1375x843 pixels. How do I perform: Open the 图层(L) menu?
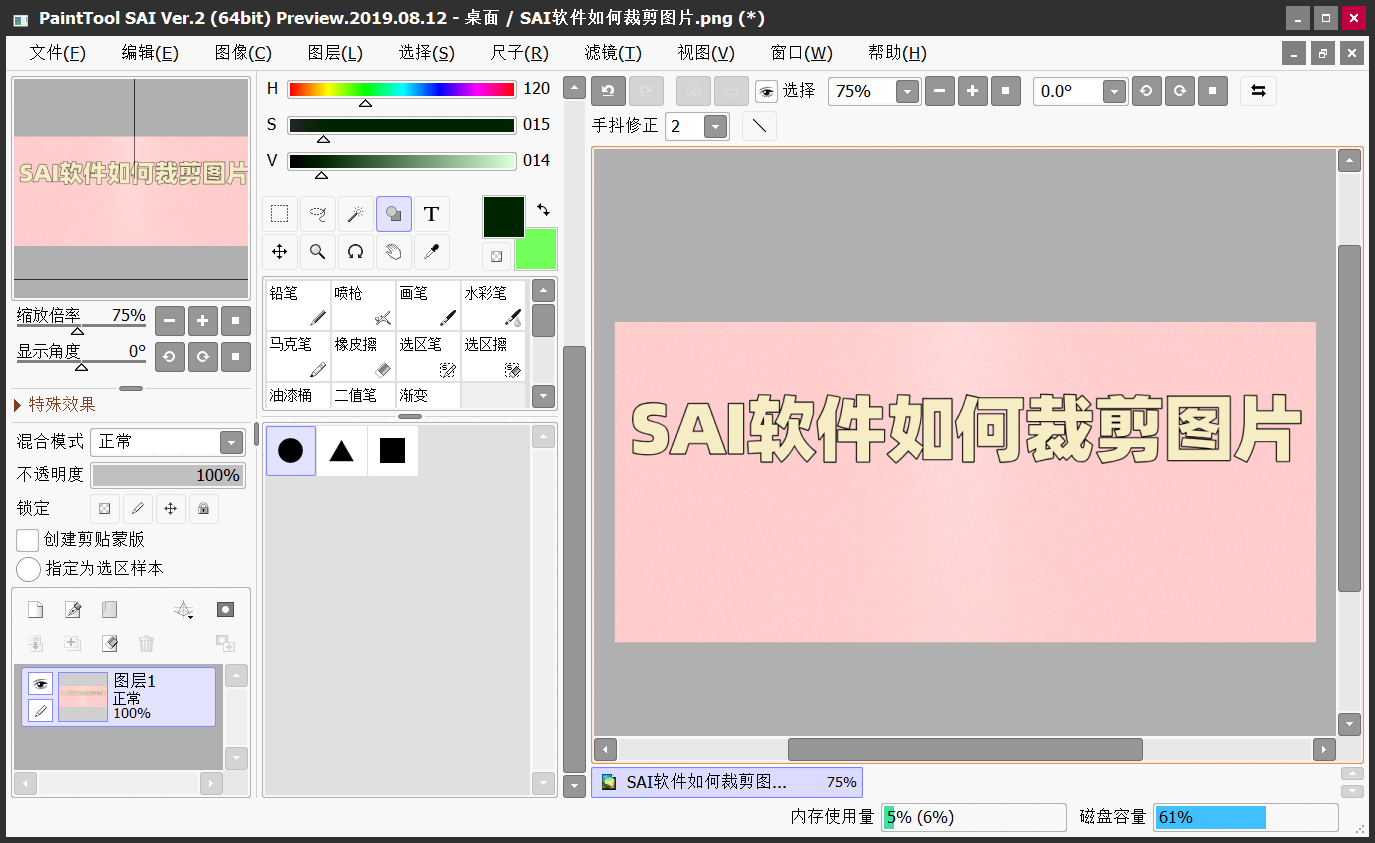coord(335,53)
